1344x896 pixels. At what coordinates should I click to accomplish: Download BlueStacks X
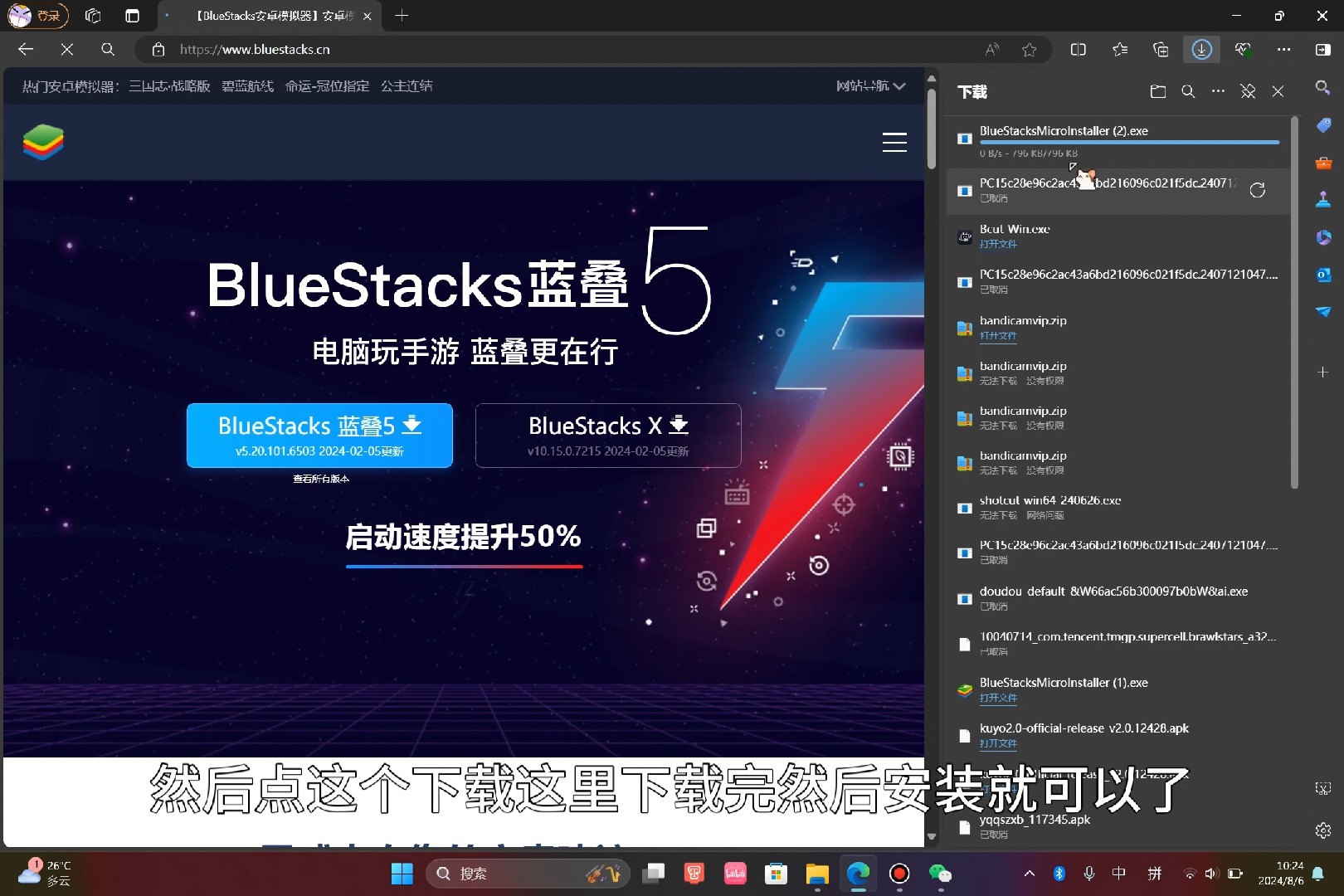[x=608, y=436]
